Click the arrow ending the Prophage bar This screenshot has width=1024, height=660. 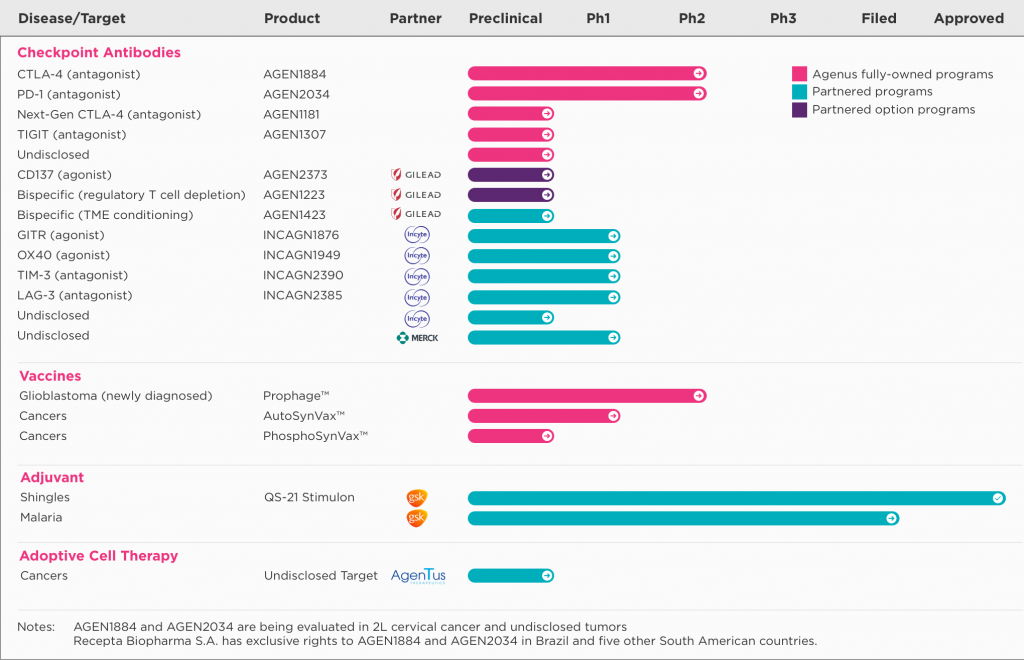coord(699,396)
